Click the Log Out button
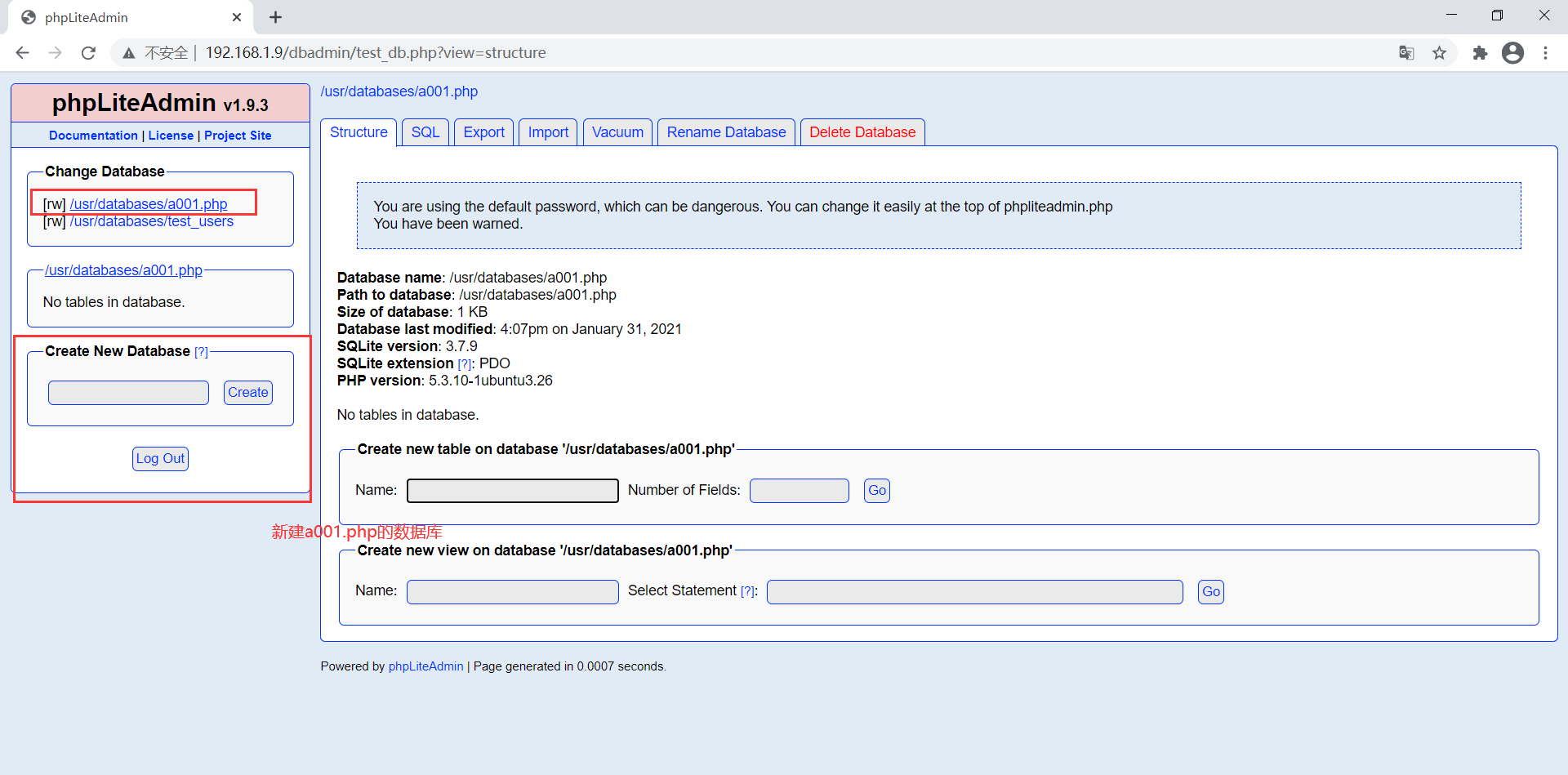 pos(160,459)
